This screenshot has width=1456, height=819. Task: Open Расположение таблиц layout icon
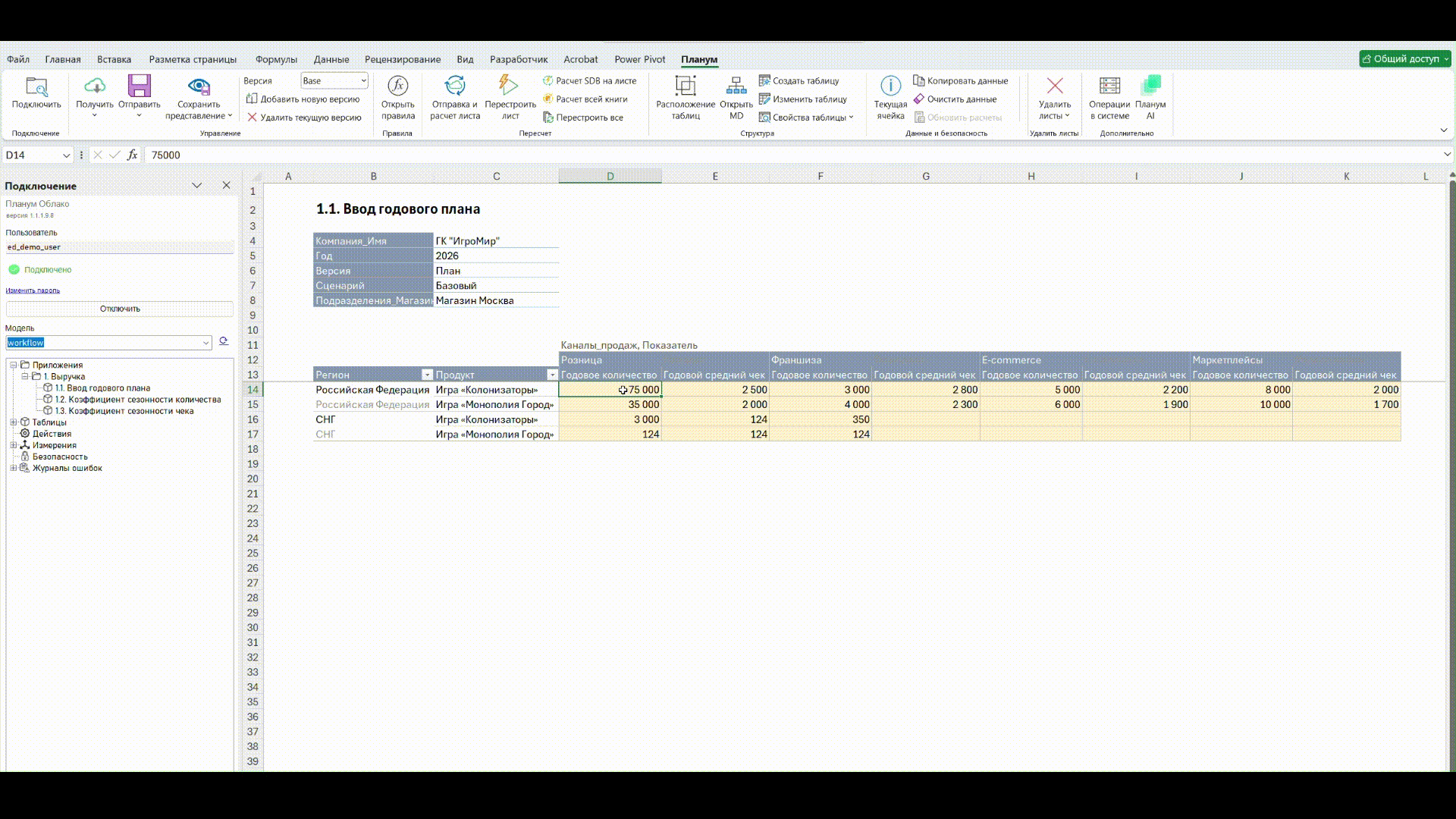[x=685, y=86]
